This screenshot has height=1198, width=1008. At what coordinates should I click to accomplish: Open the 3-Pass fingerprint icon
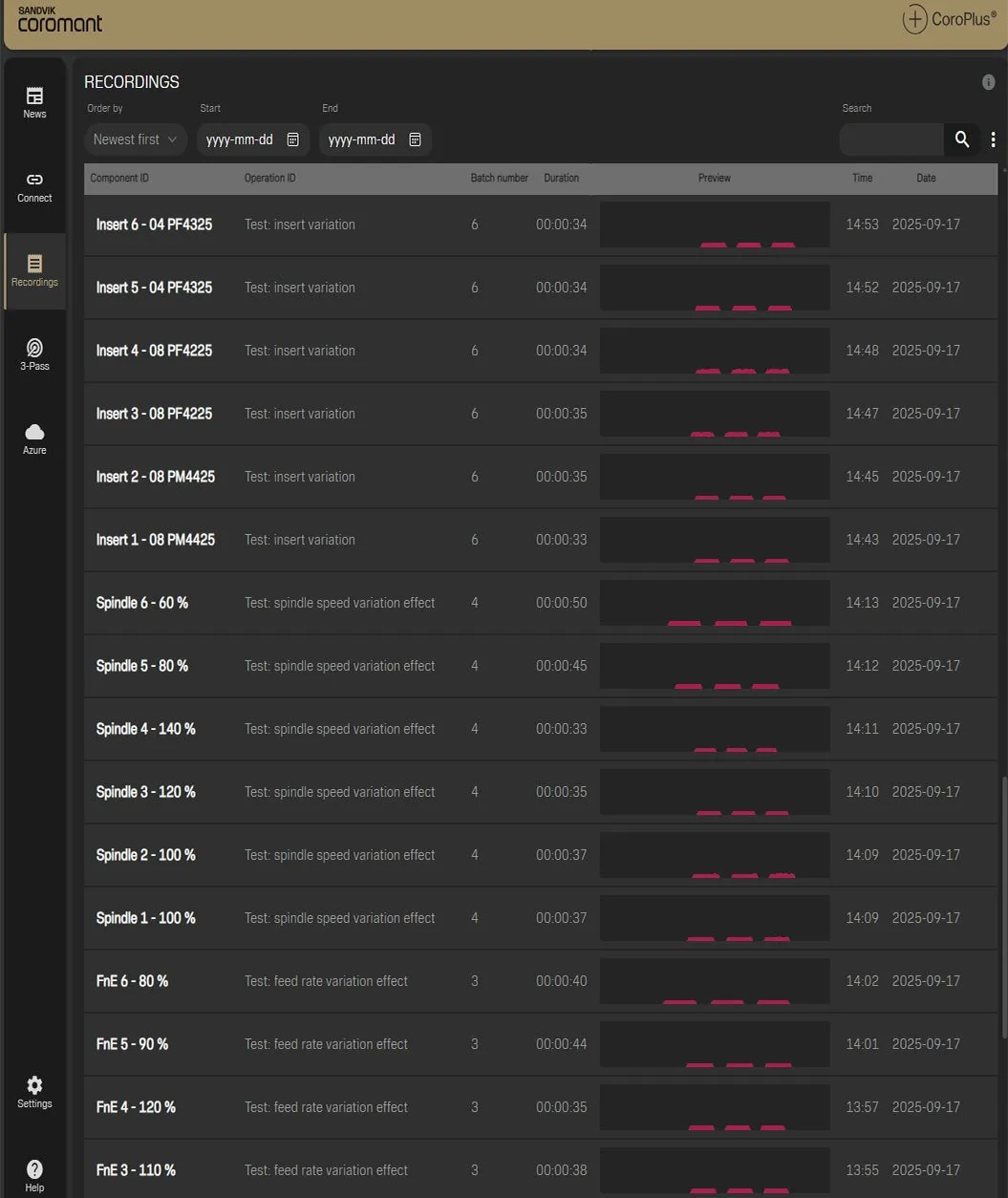(x=34, y=353)
